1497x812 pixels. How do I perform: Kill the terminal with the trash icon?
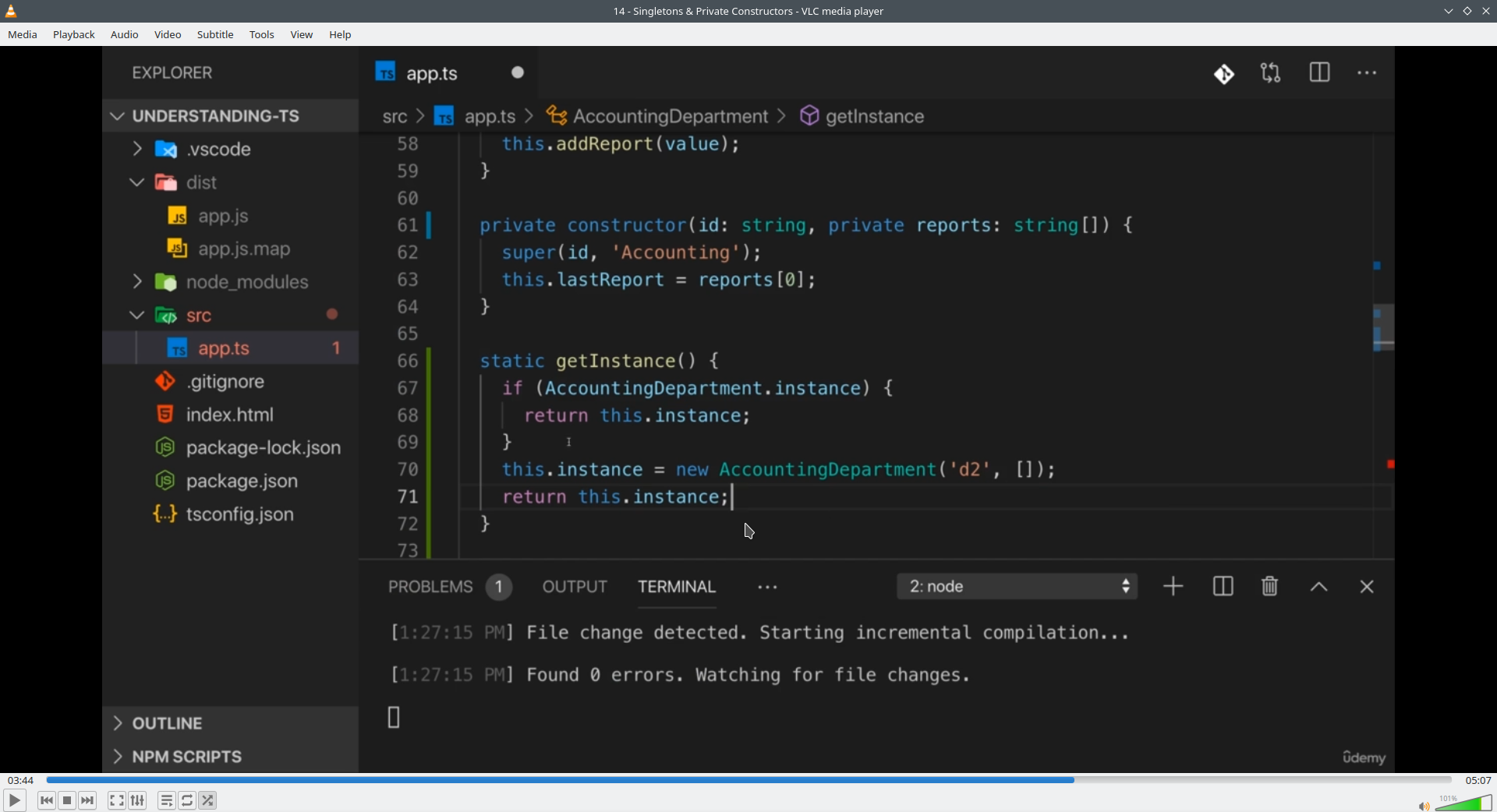pos(1270,586)
